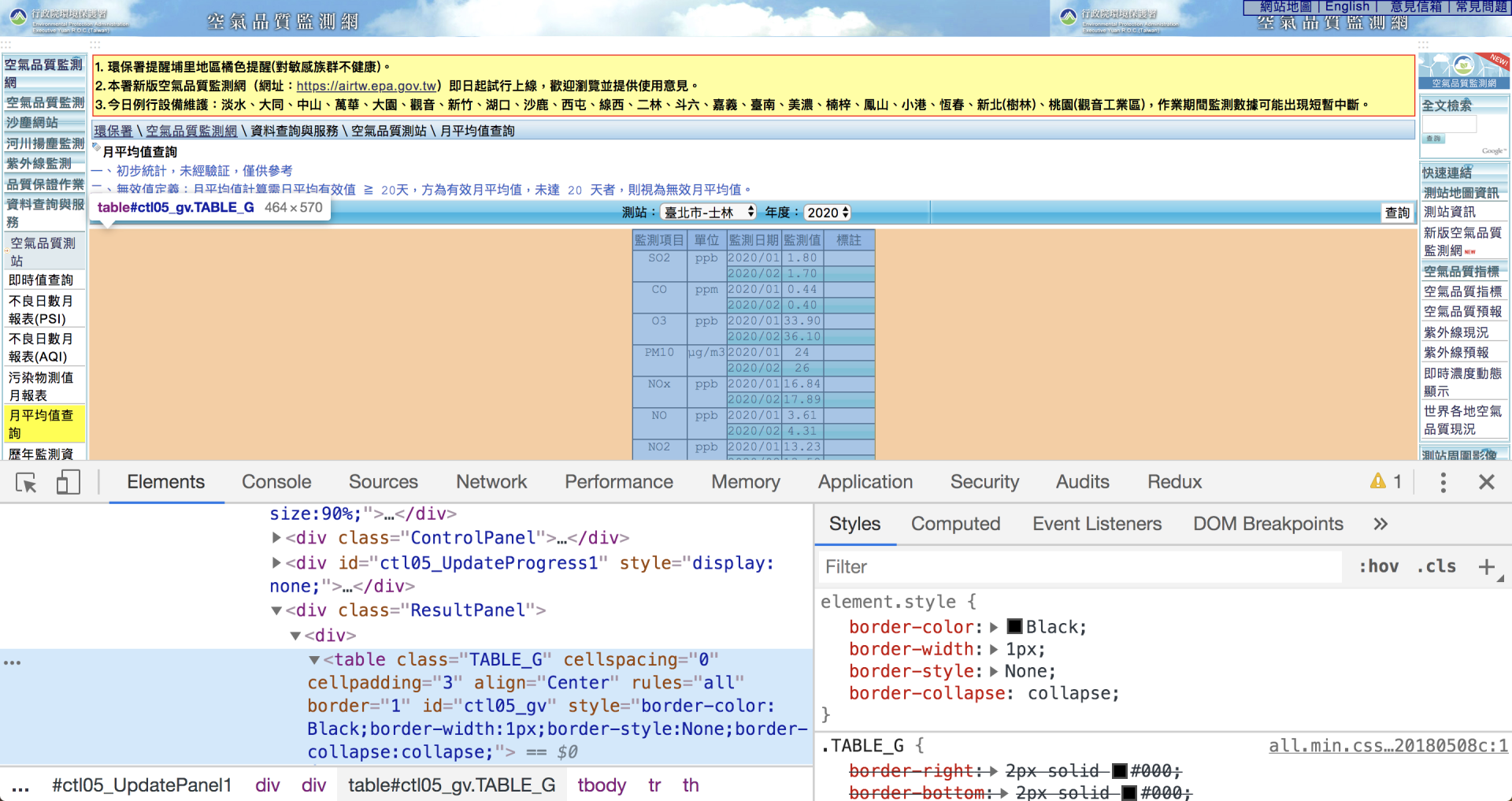Click the 查詢 query button
The height and width of the screenshot is (801, 1512).
pyautogui.click(x=1398, y=213)
